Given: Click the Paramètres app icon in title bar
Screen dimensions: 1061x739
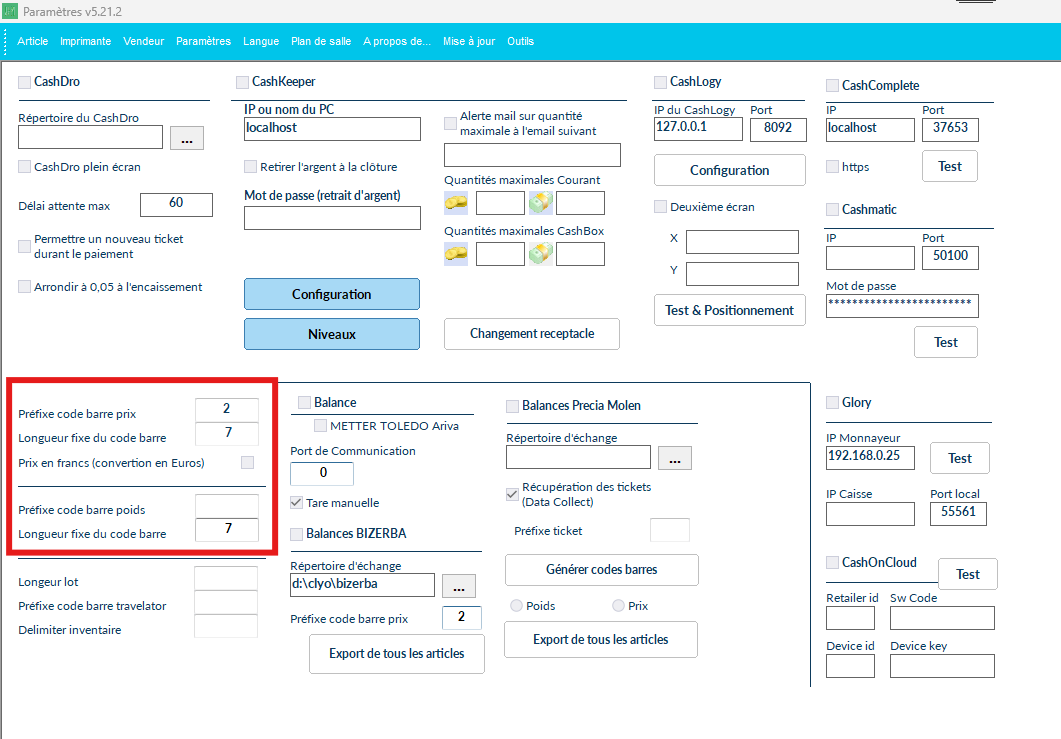Looking at the screenshot, I should point(10,10).
